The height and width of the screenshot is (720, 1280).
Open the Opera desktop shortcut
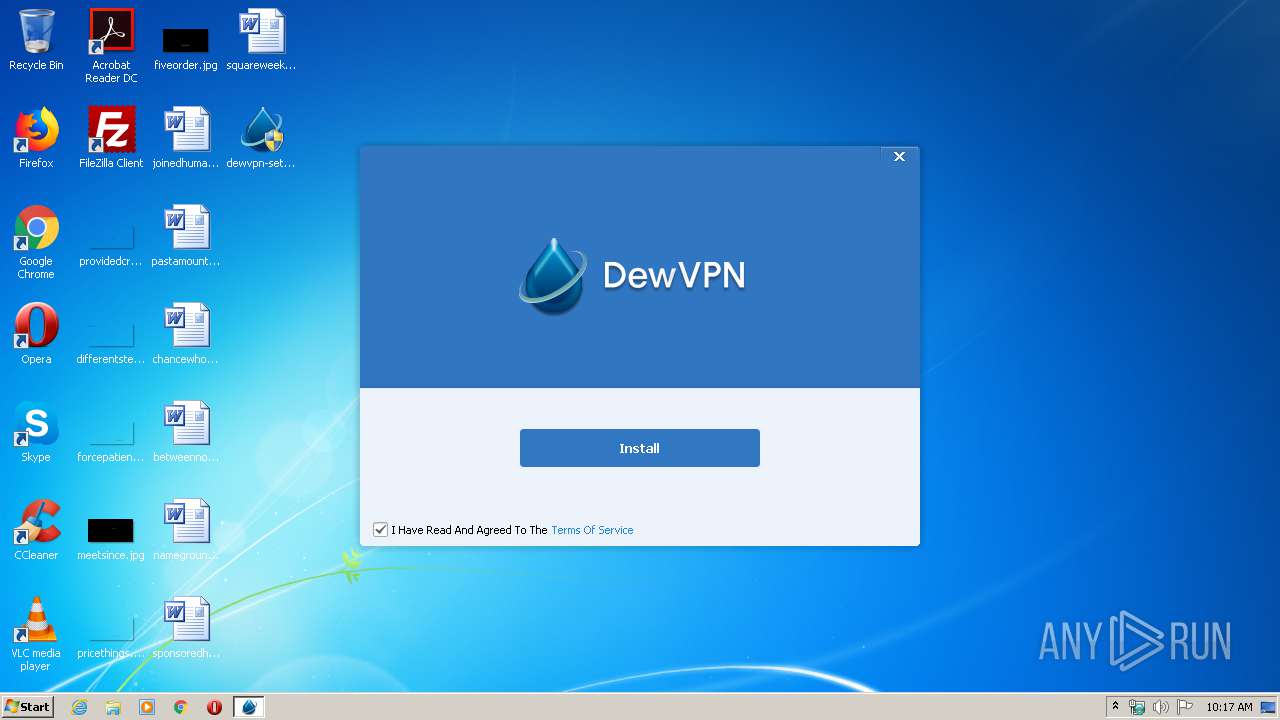pyautogui.click(x=36, y=334)
